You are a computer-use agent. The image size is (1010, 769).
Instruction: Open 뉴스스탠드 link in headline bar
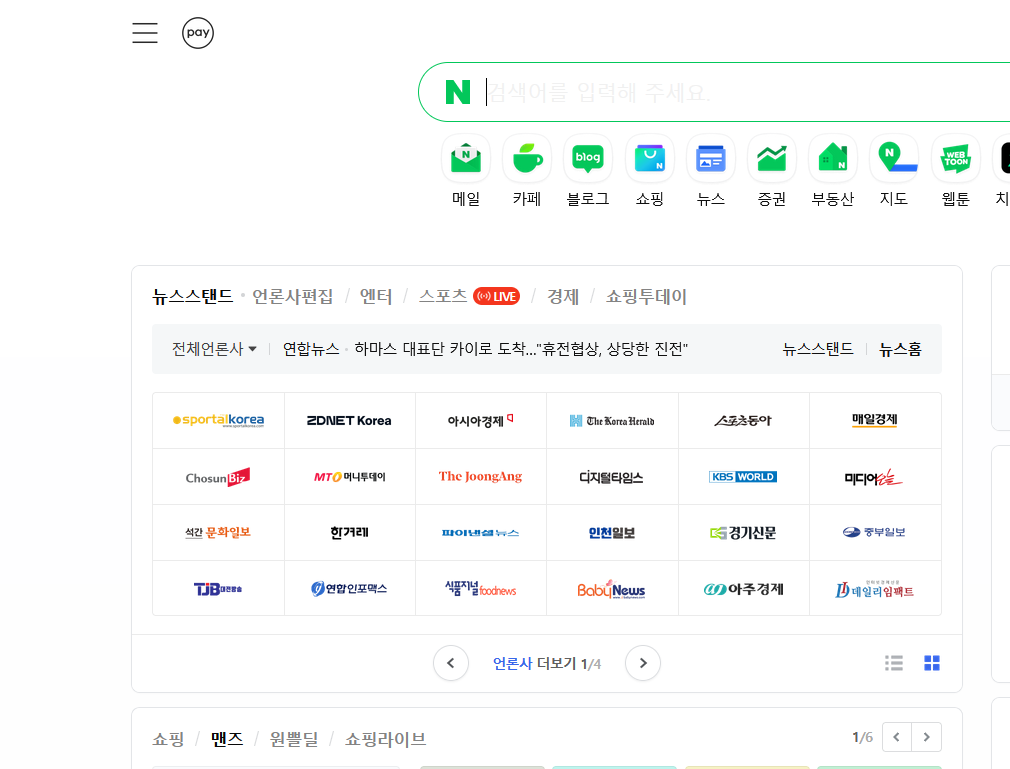[817, 349]
